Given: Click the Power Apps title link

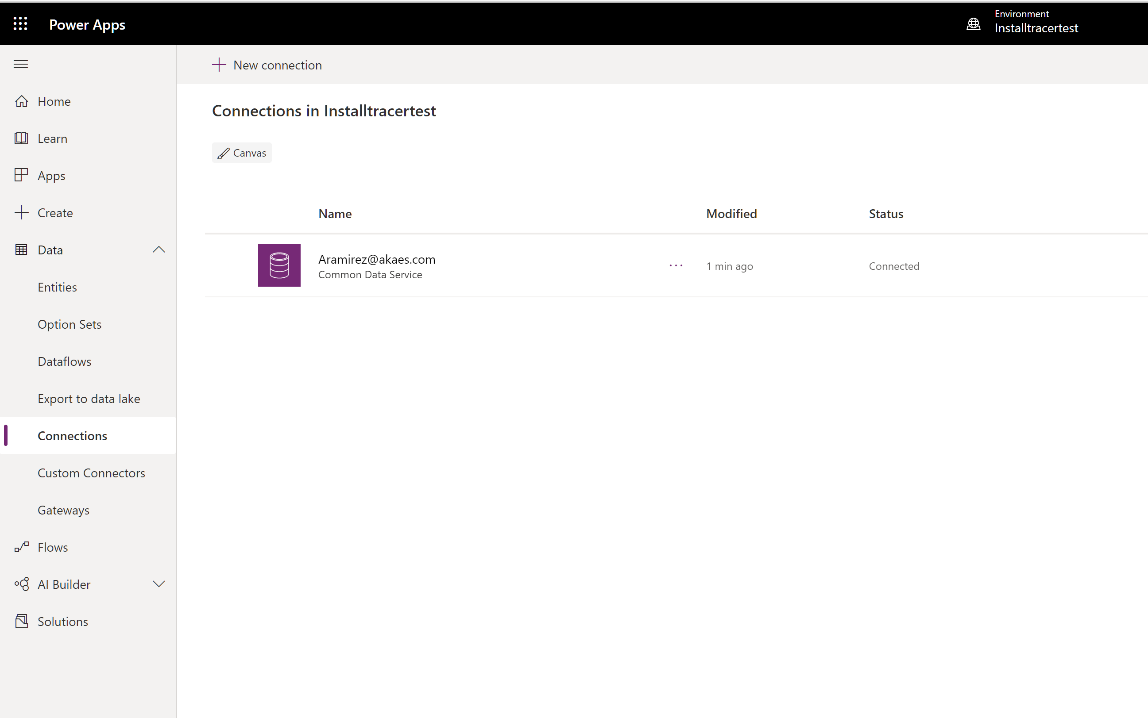Looking at the screenshot, I should click(x=87, y=24).
